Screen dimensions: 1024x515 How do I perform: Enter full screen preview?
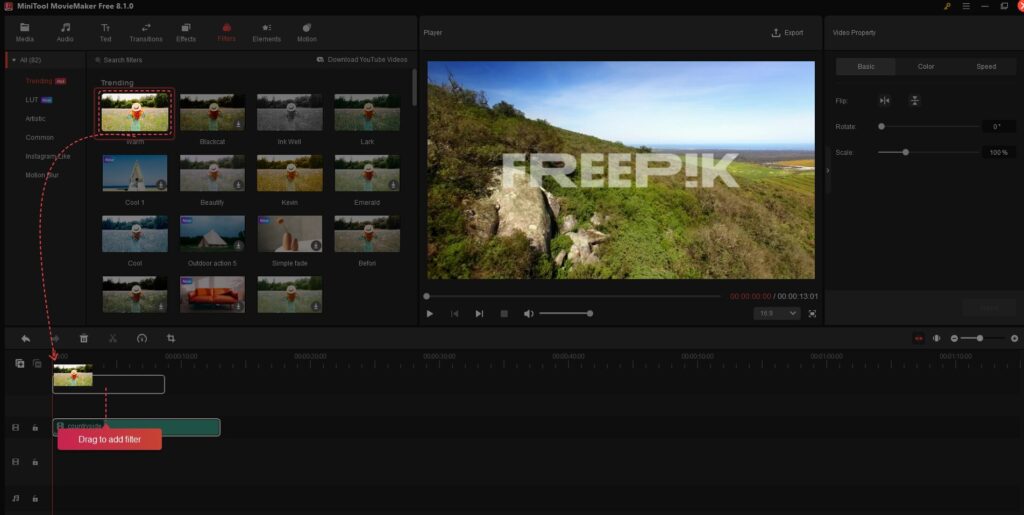click(812, 314)
